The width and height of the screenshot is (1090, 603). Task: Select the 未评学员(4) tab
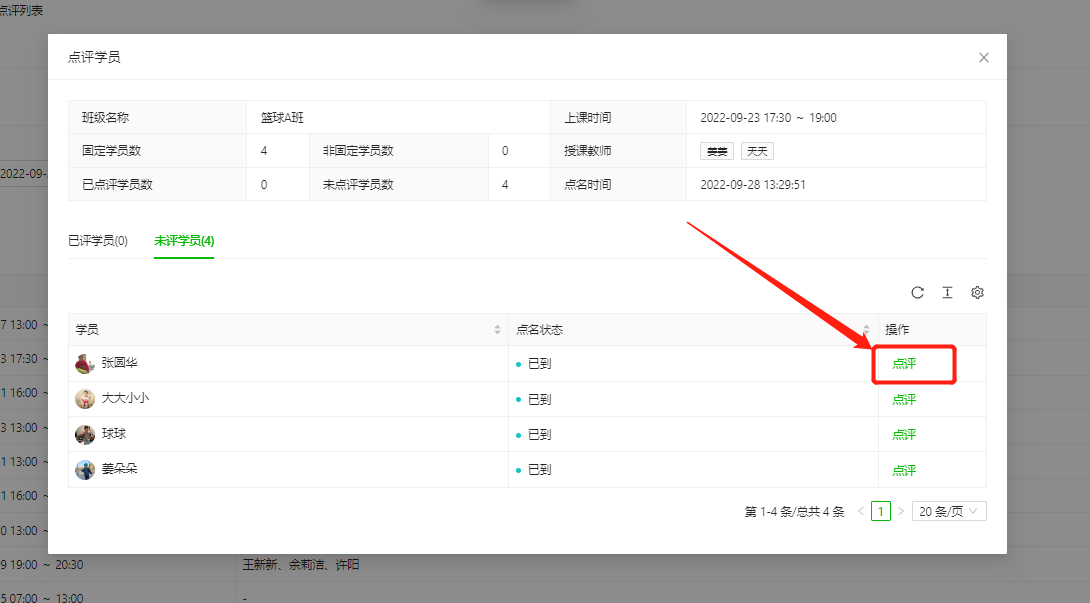pos(184,241)
